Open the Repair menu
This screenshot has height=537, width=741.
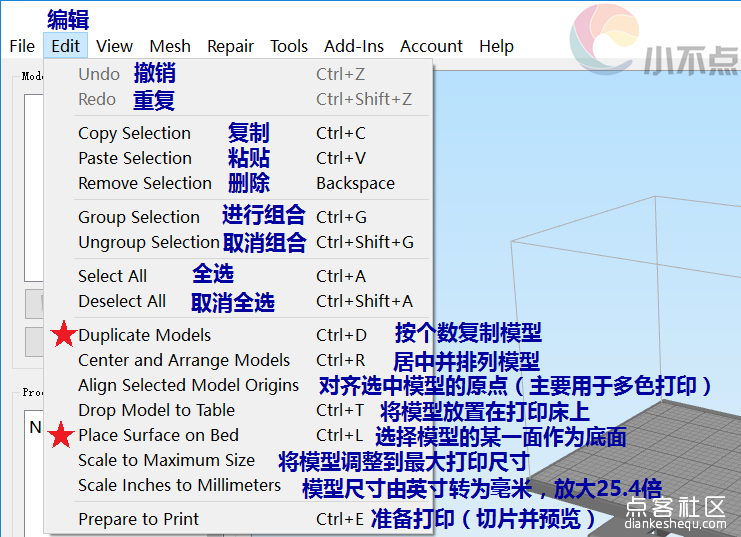(230, 46)
